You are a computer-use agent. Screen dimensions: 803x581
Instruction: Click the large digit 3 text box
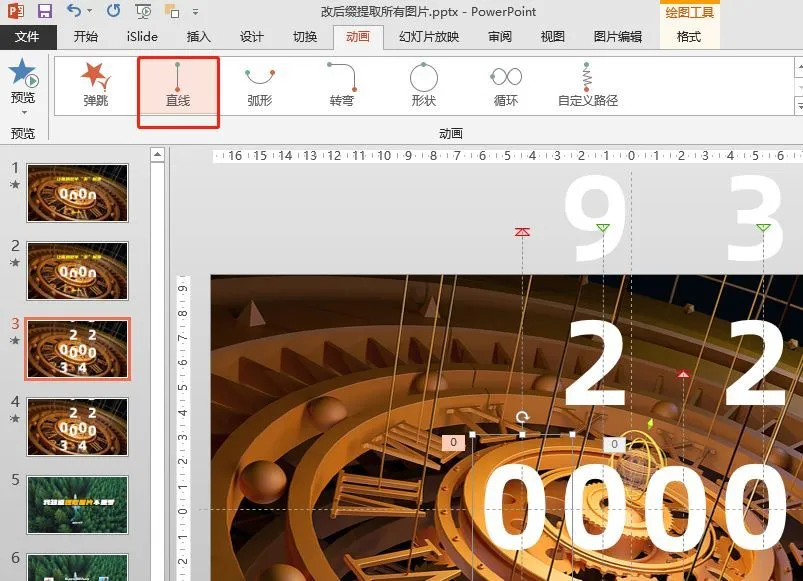pos(755,217)
